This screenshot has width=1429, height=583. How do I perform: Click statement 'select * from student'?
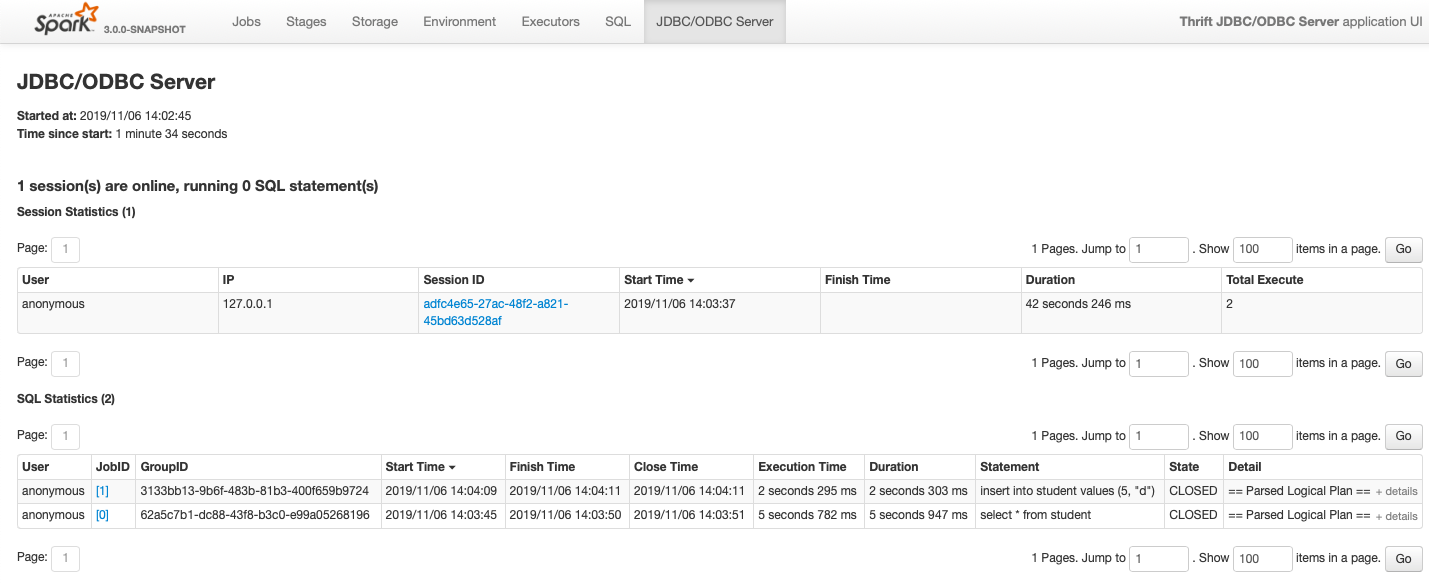(1035, 515)
